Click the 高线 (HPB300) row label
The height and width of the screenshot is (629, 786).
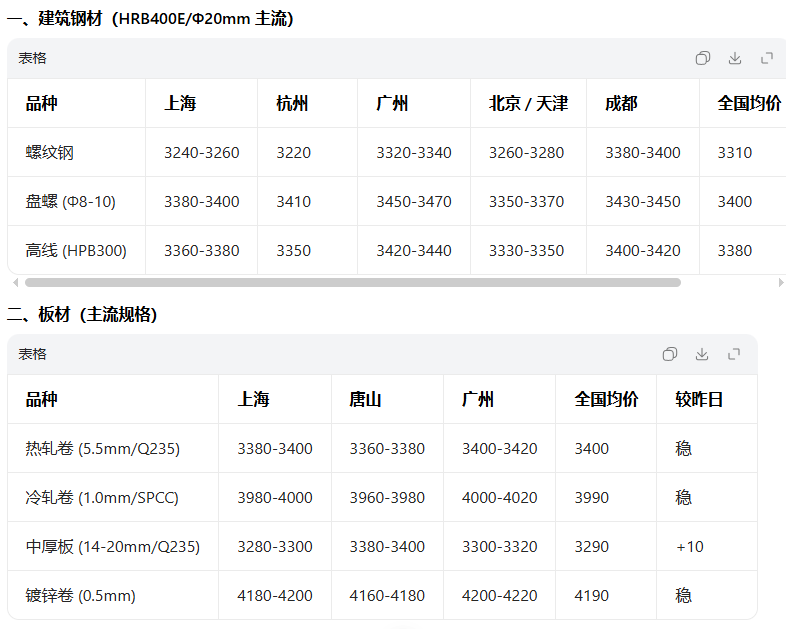tap(76, 250)
